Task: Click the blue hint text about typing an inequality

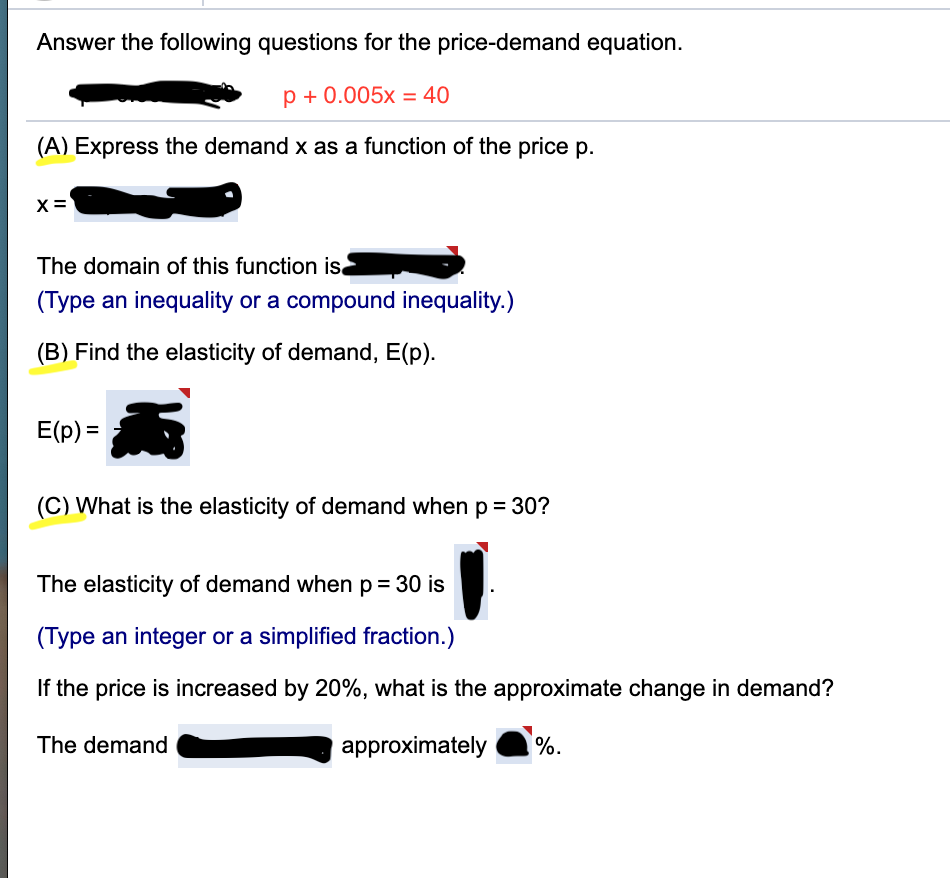Action: click(274, 301)
